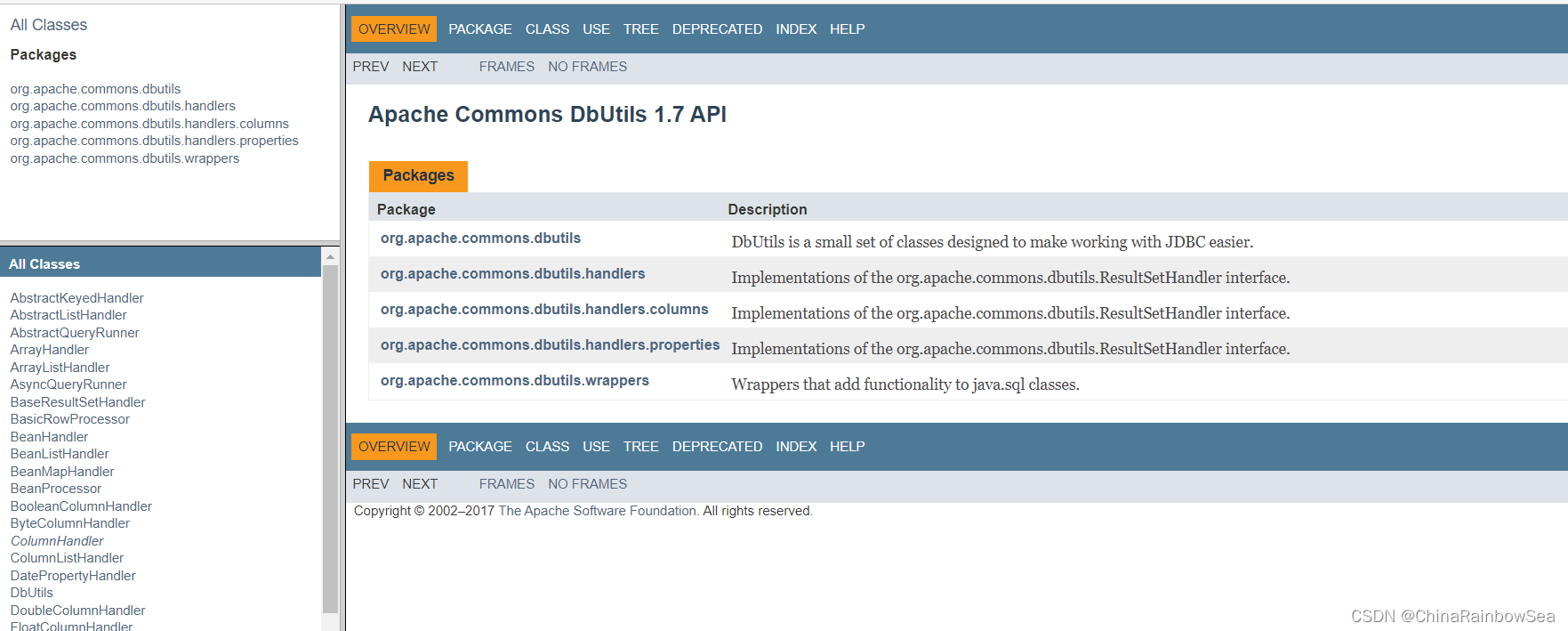
Task: Select the bottom USE navigation item
Action: pos(596,446)
